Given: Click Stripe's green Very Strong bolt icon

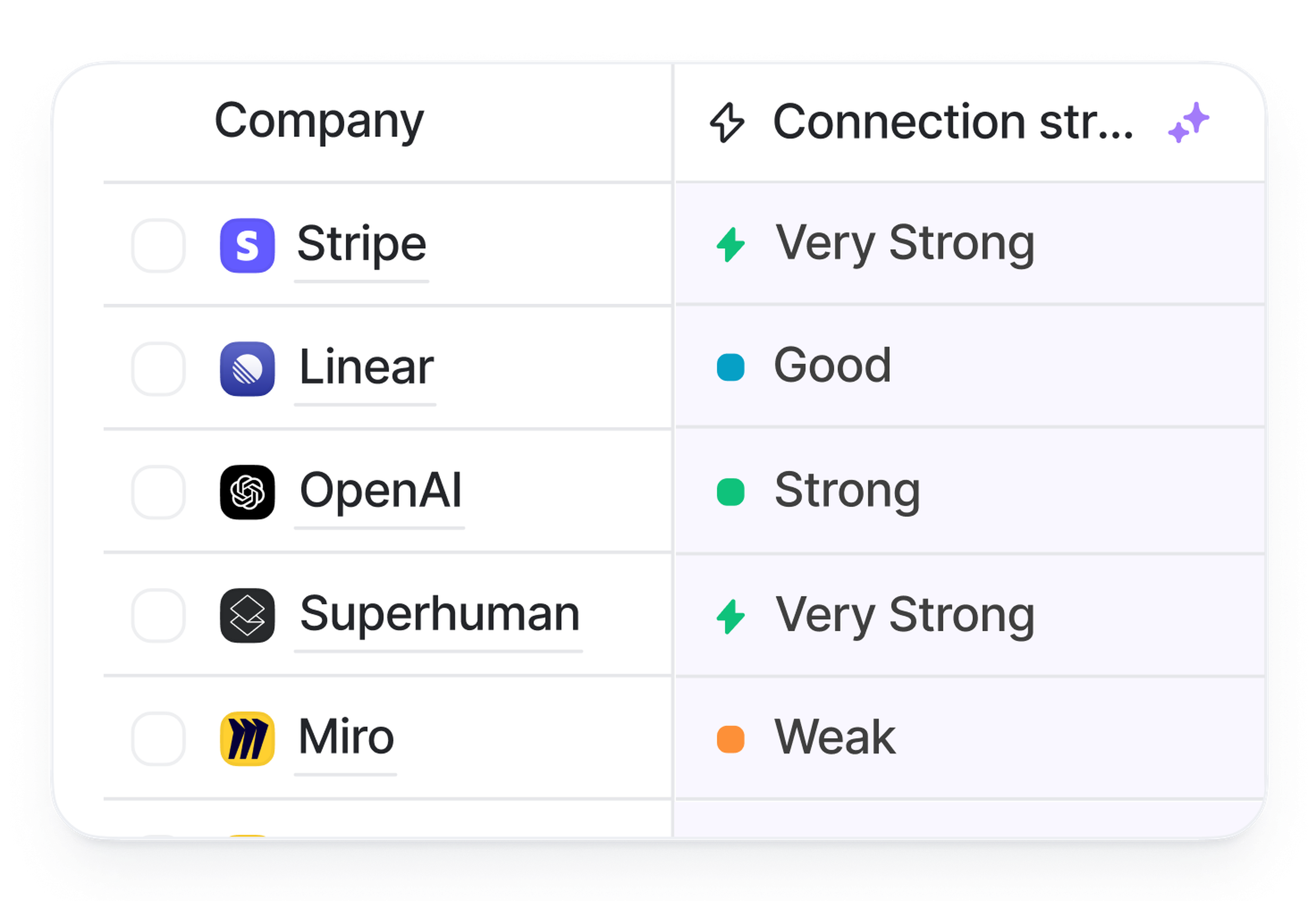Looking at the screenshot, I should [730, 245].
